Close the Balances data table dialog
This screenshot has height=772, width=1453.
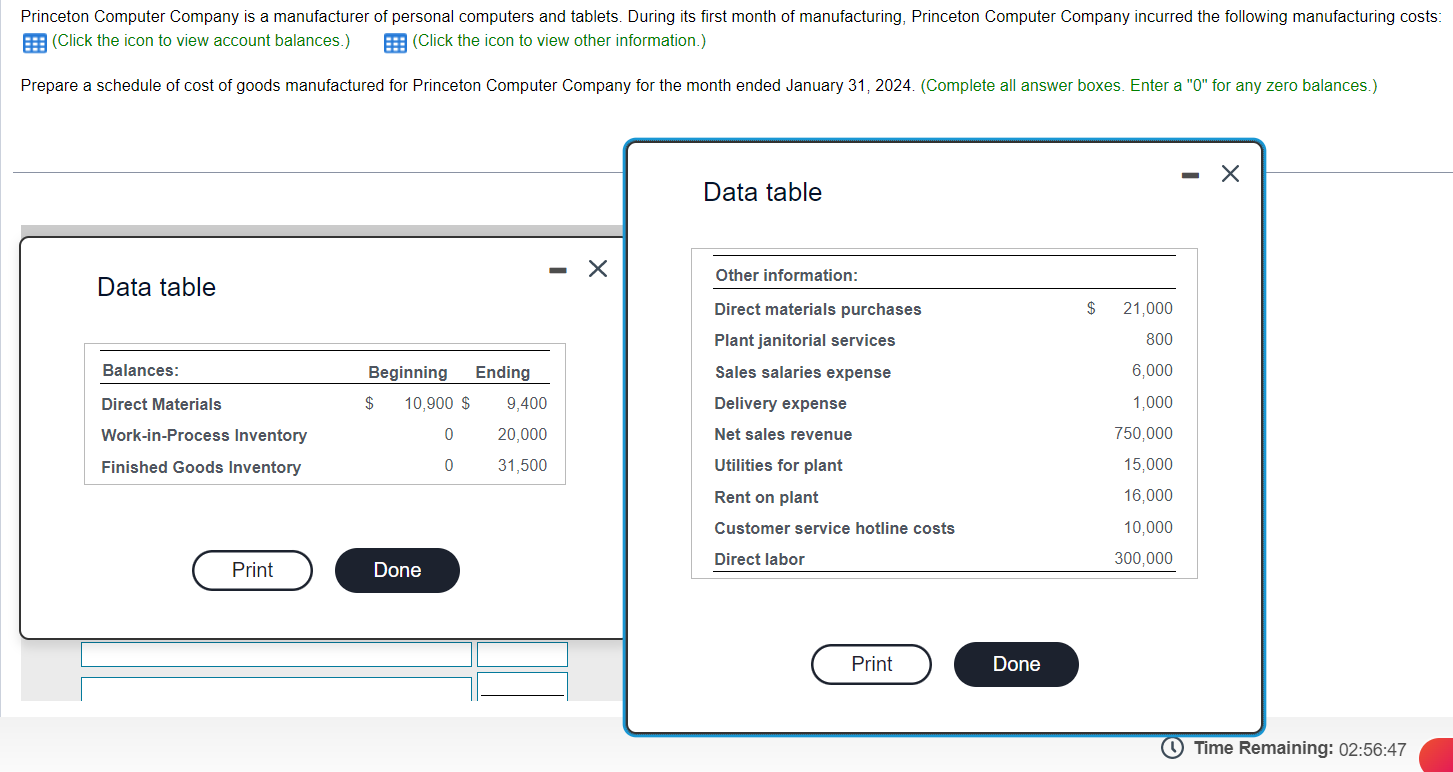(x=597, y=268)
